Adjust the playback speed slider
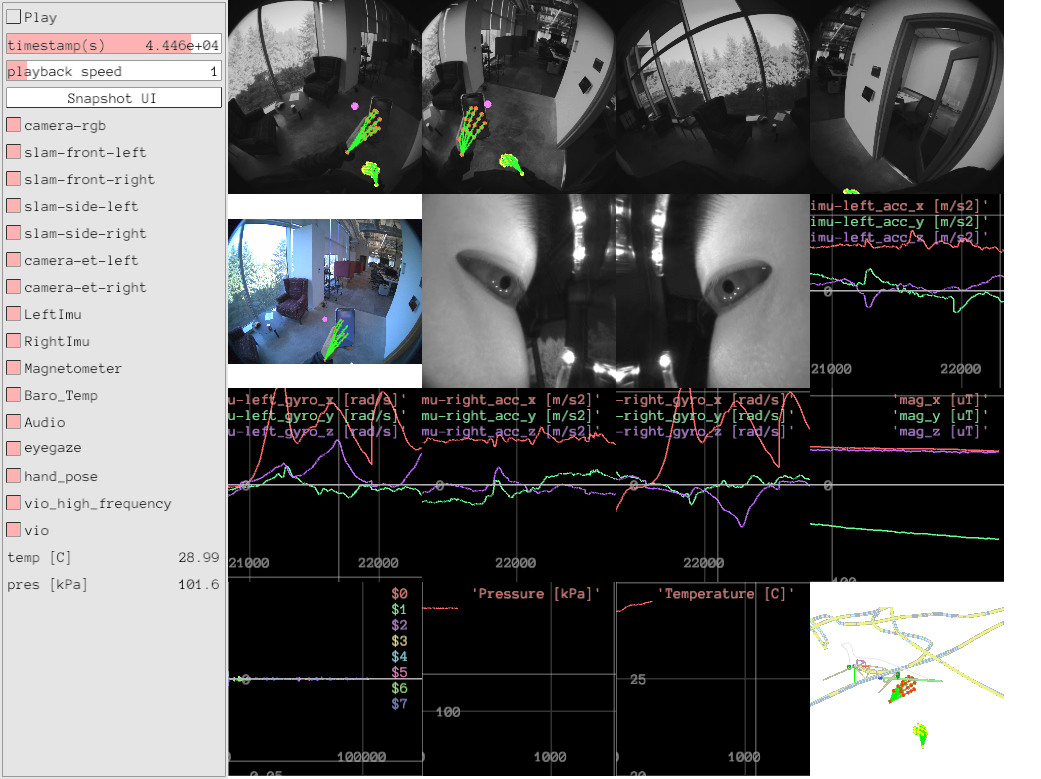This screenshot has height=779, width=1041. coord(113,71)
